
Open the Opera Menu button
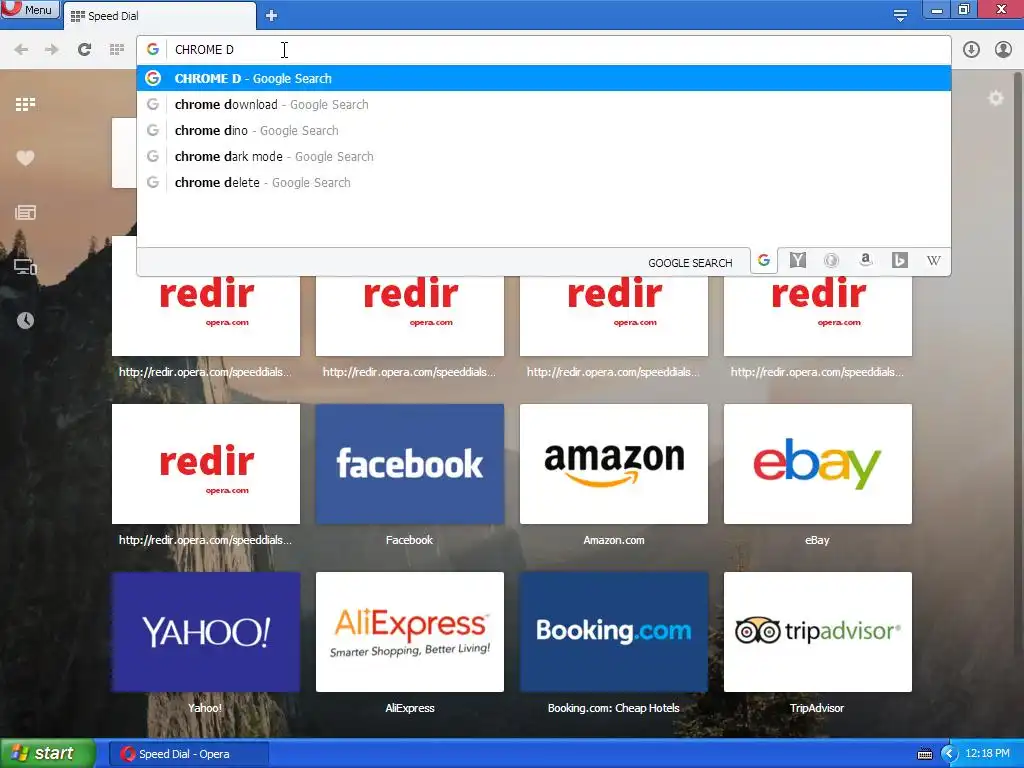pos(29,9)
